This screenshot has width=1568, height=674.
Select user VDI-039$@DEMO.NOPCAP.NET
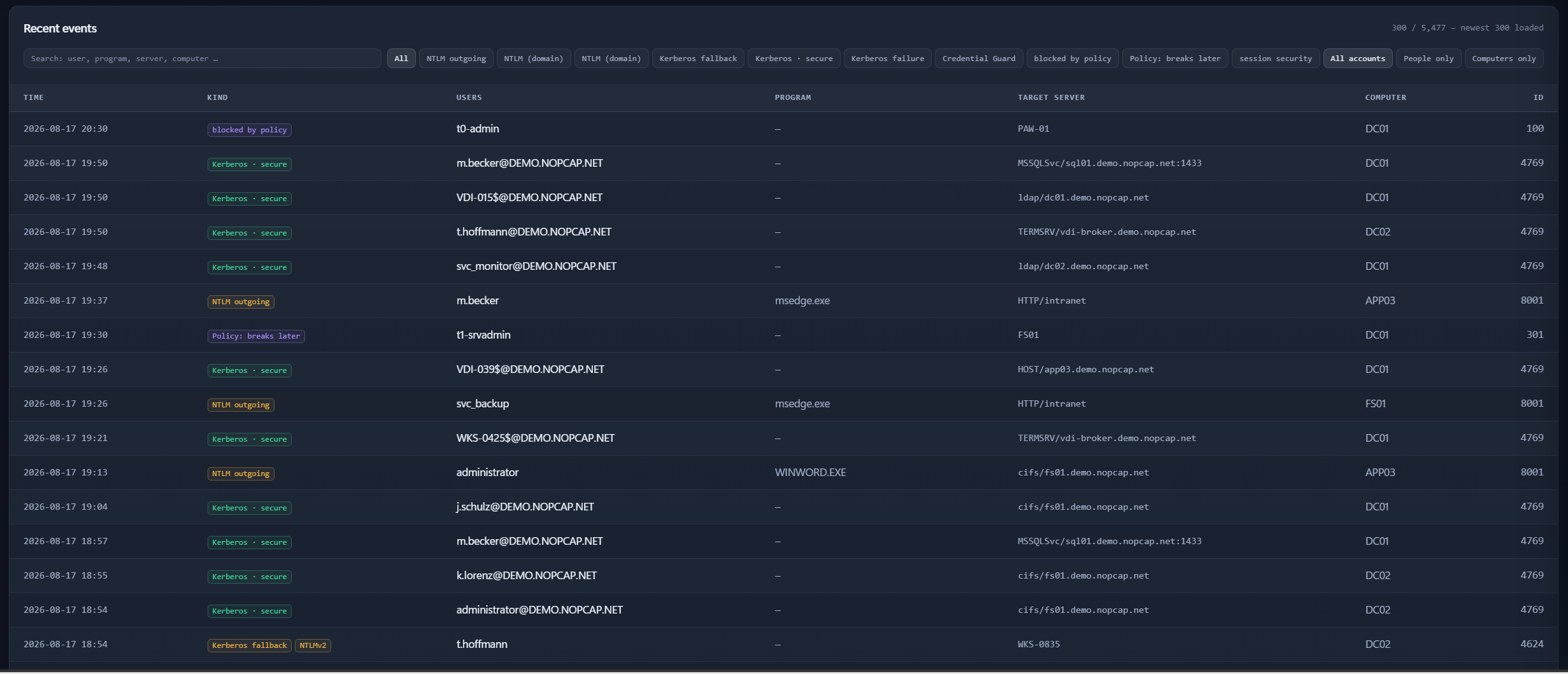(530, 369)
